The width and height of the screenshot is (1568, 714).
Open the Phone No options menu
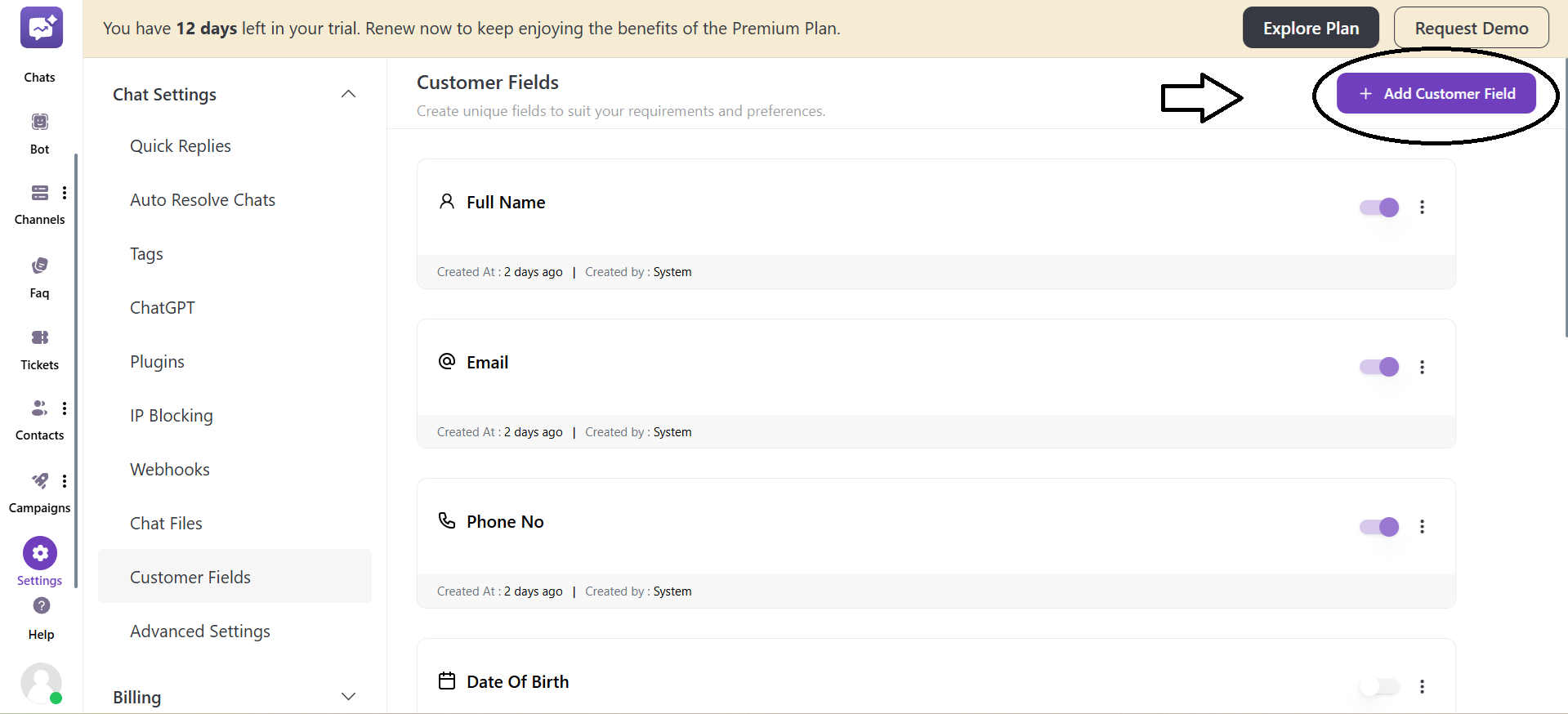1422,527
